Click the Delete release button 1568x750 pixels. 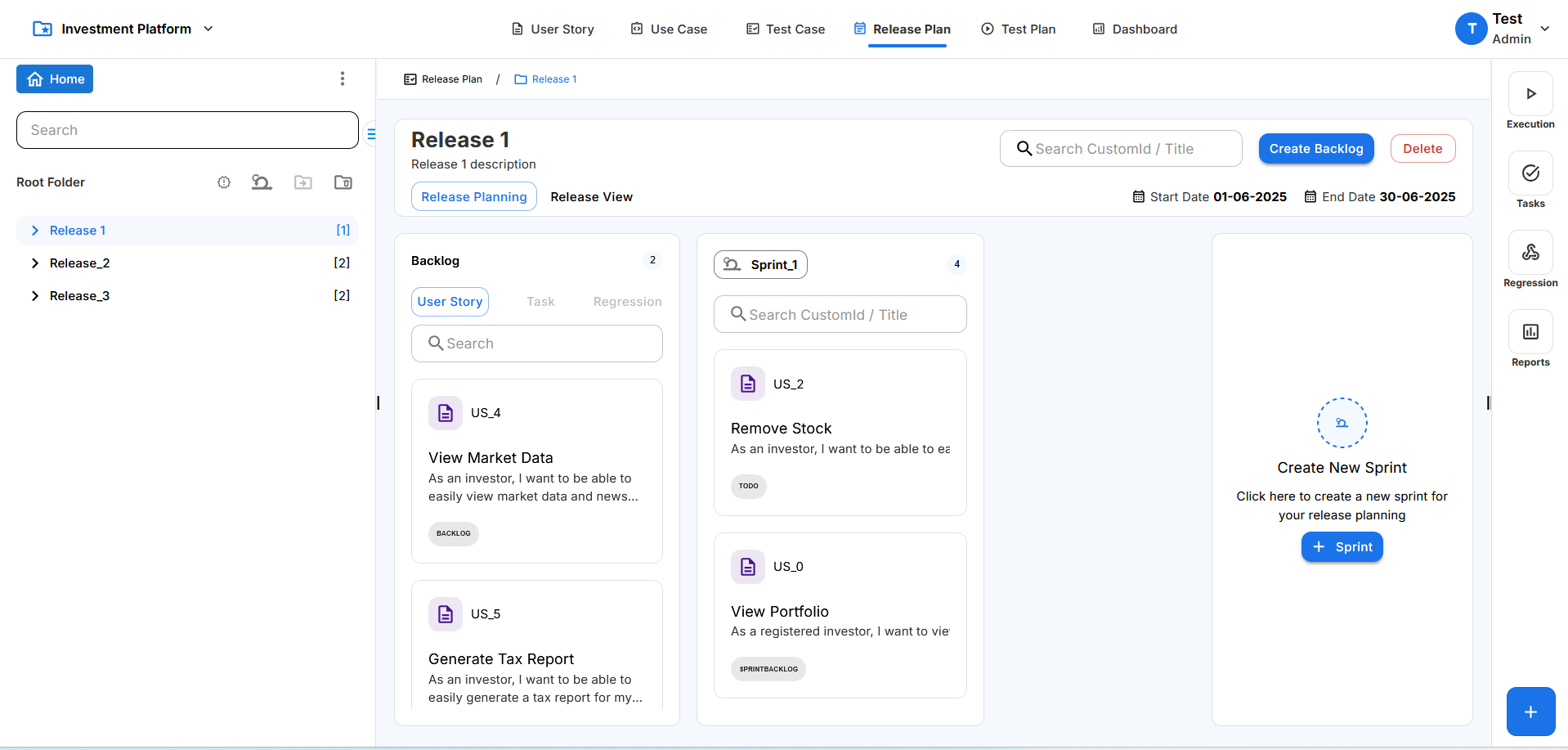[x=1422, y=149]
